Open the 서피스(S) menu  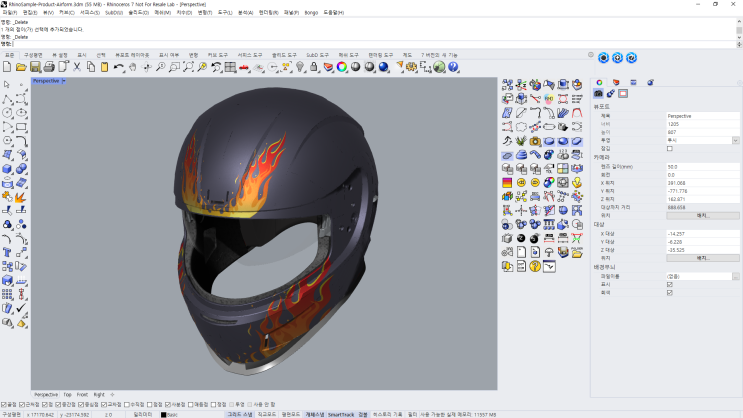pos(90,13)
